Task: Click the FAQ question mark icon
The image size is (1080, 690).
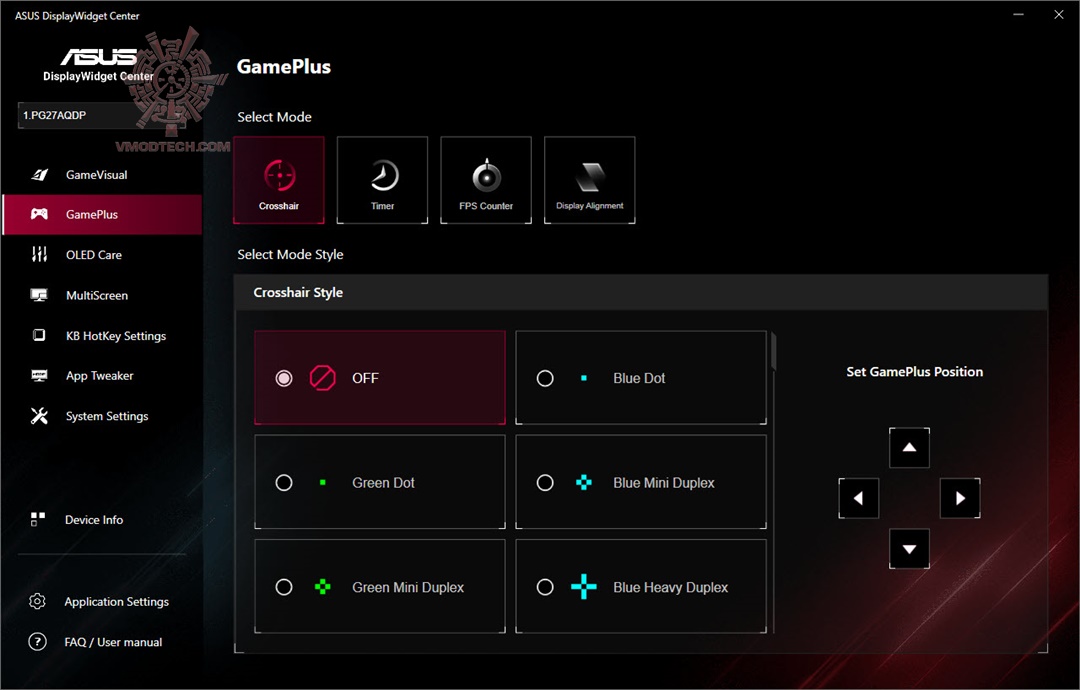Action: (x=37, y=642)
